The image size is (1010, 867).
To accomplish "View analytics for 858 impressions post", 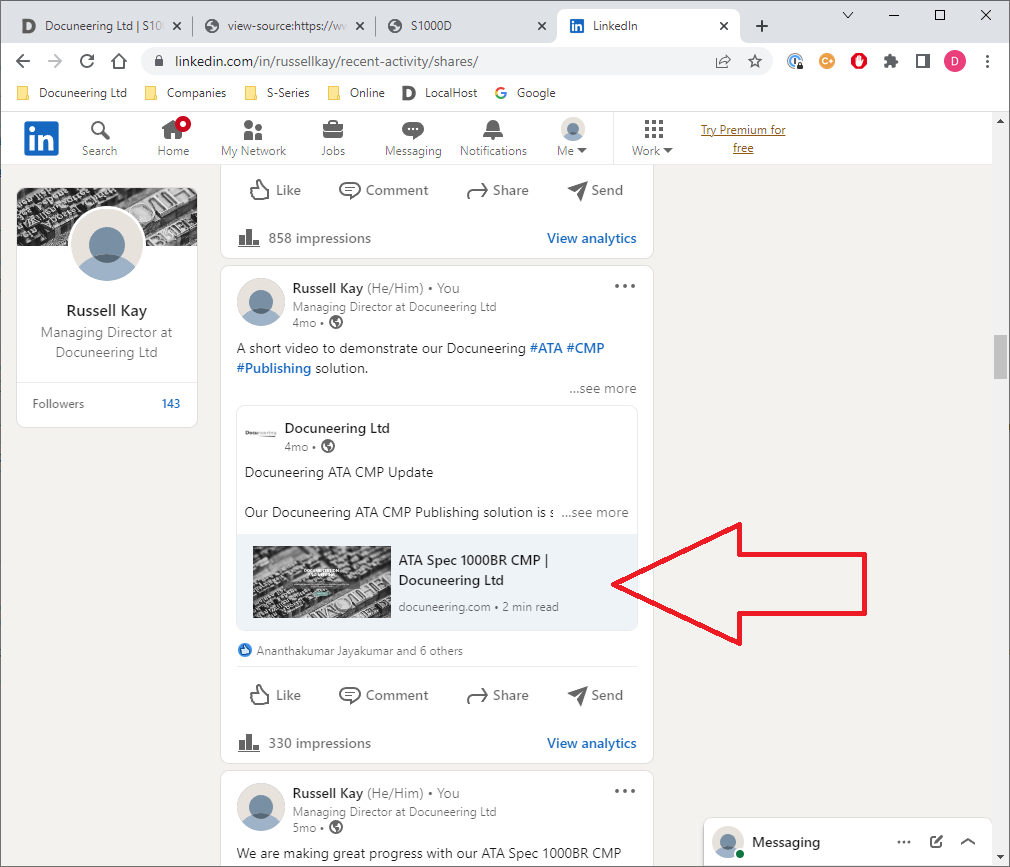I will click(x=591, y=238).
